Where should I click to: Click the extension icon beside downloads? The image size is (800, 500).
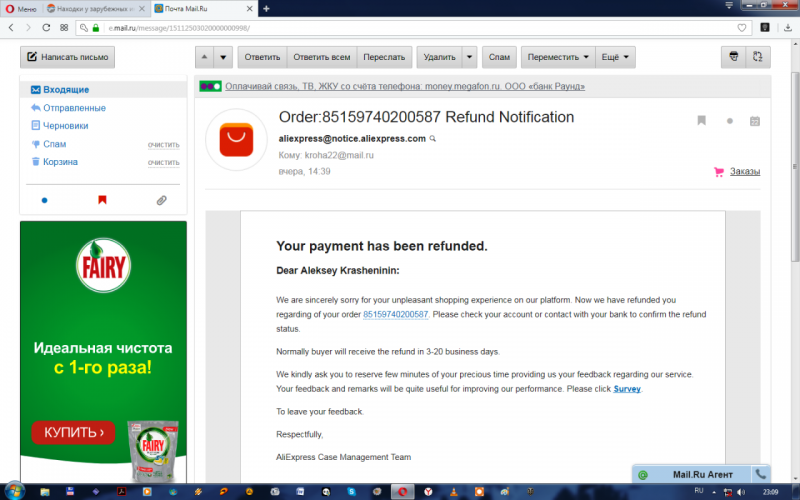pyautogui.click(x=765, y=28)
